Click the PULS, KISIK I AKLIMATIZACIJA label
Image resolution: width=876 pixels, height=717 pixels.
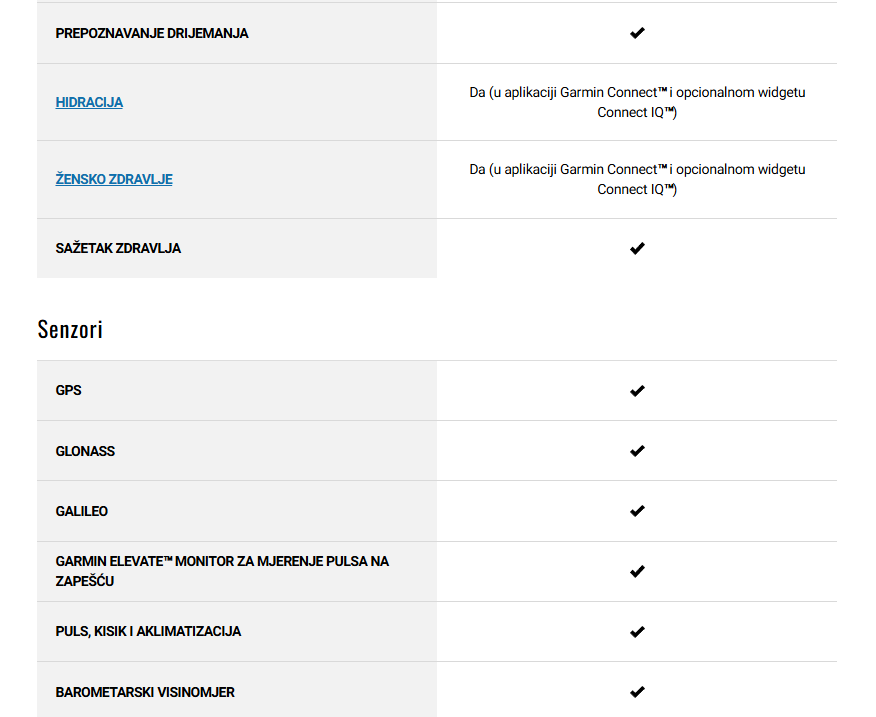(x=148, y=631)
